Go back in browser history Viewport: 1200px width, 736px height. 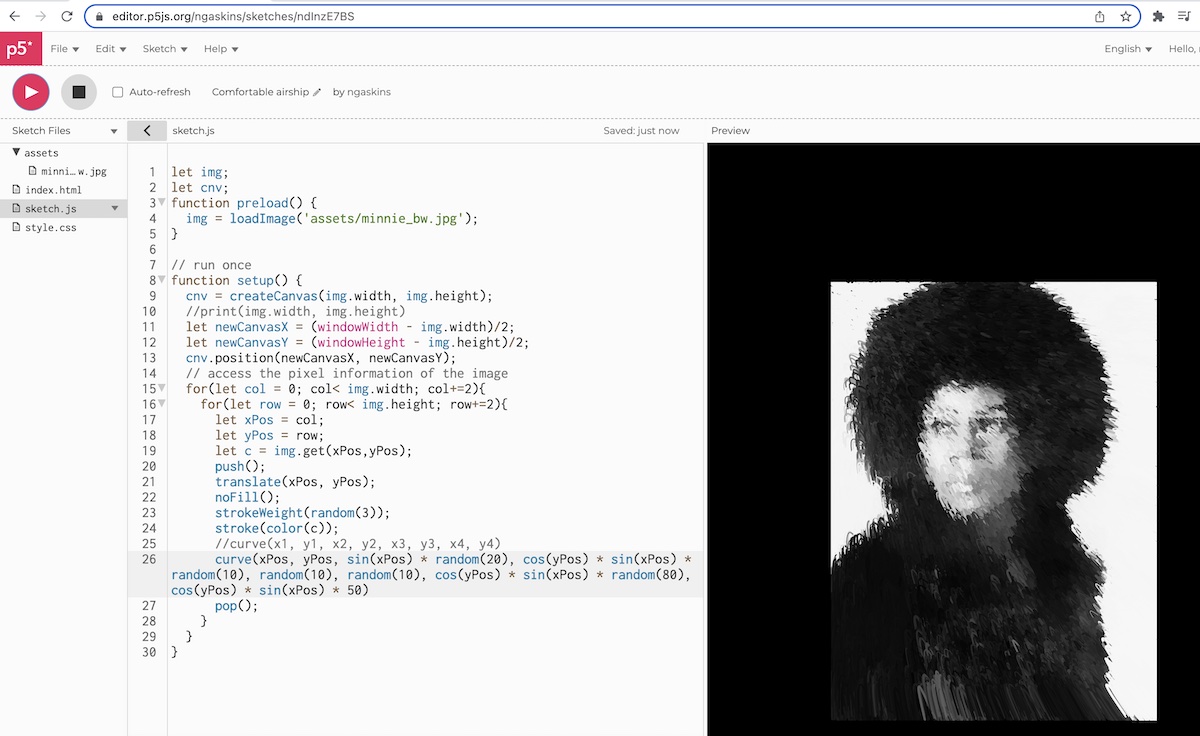pyautogui.click(x=14, y=16)
